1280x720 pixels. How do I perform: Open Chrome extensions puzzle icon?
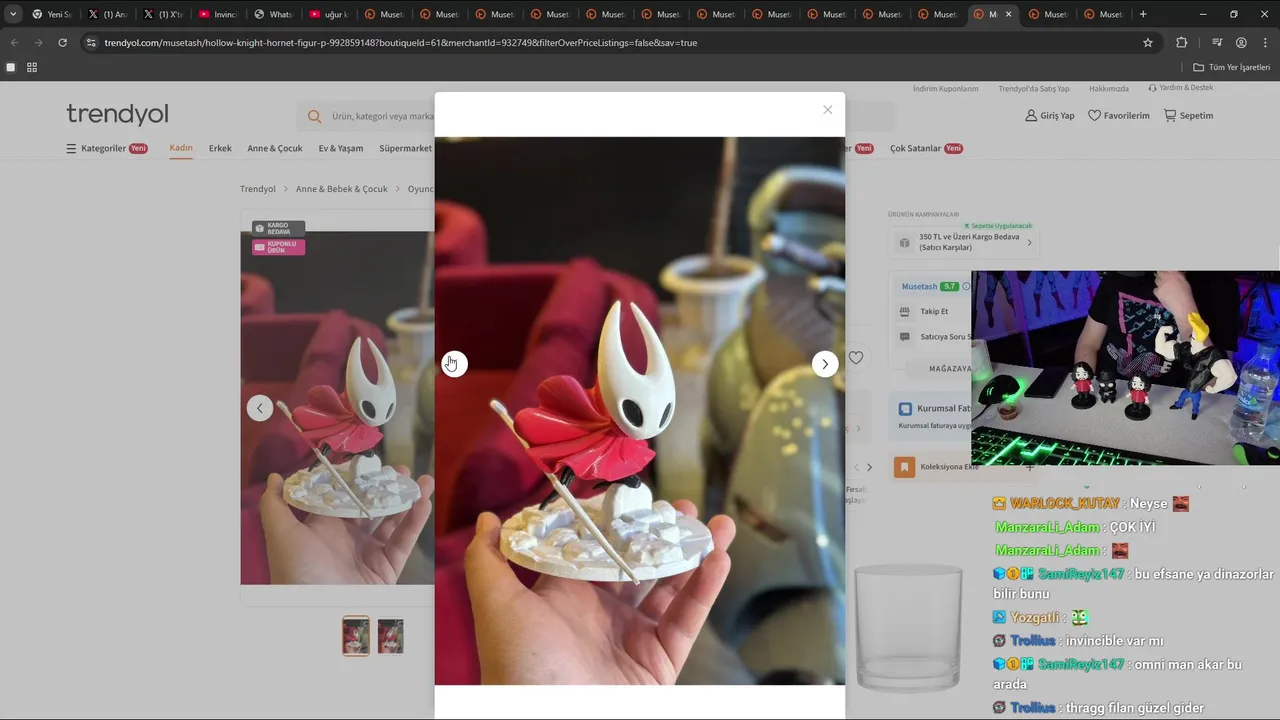coord(1181,43)
